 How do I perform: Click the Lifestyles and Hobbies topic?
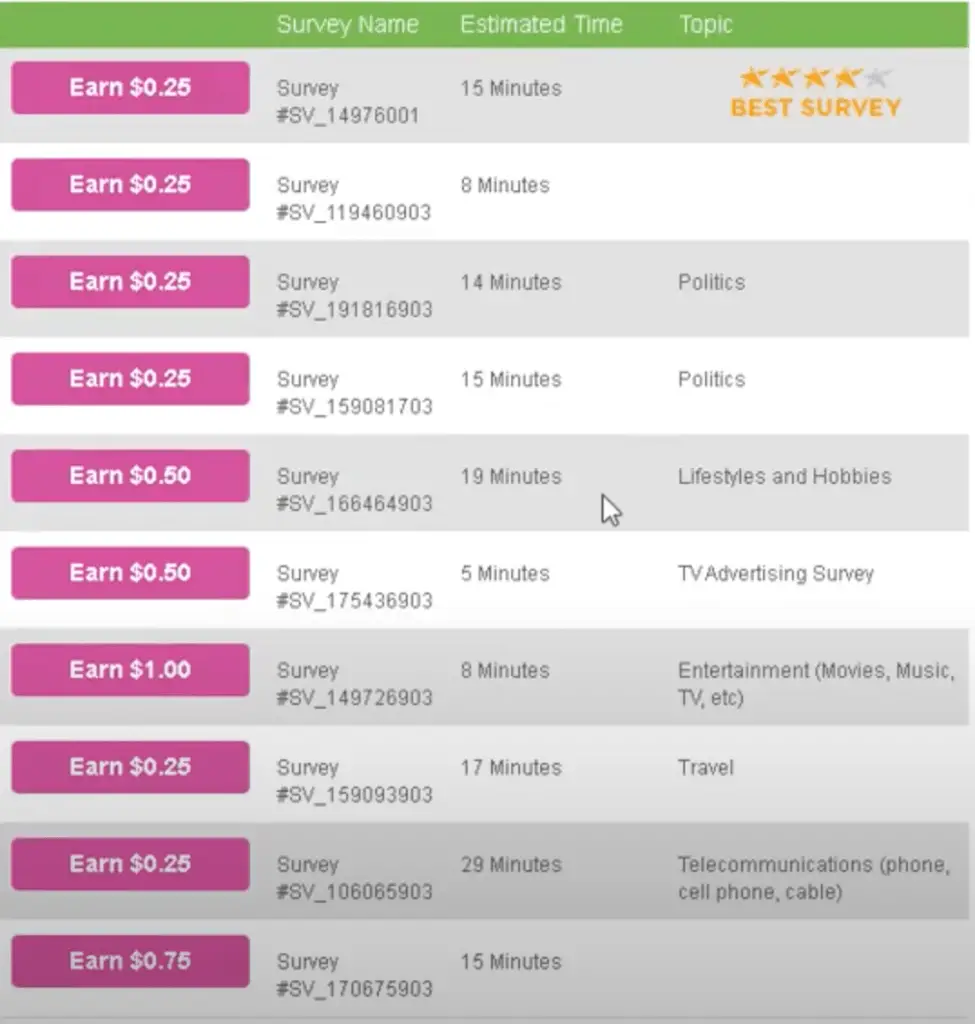784,476
